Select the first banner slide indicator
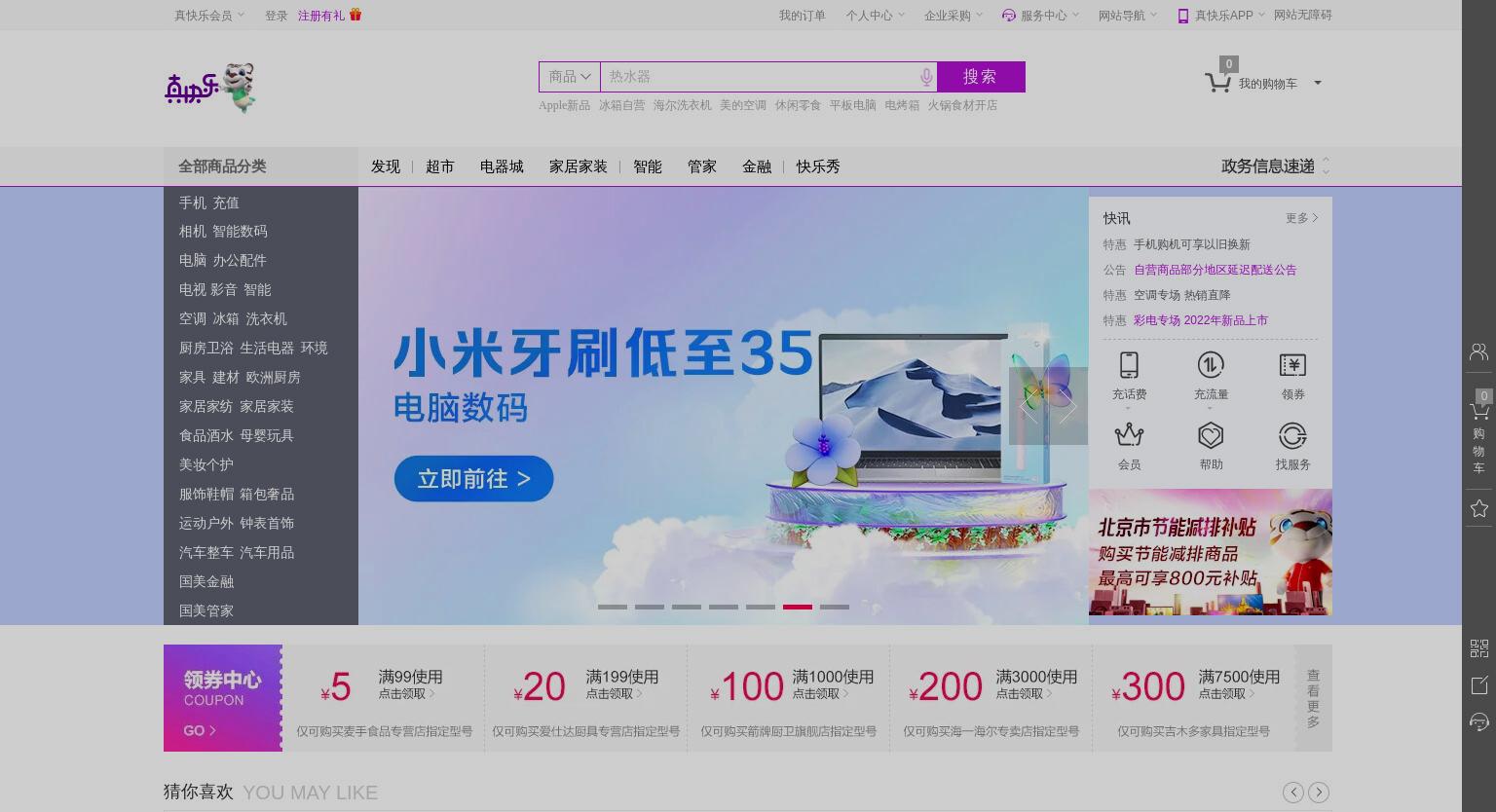 [613, 607]
